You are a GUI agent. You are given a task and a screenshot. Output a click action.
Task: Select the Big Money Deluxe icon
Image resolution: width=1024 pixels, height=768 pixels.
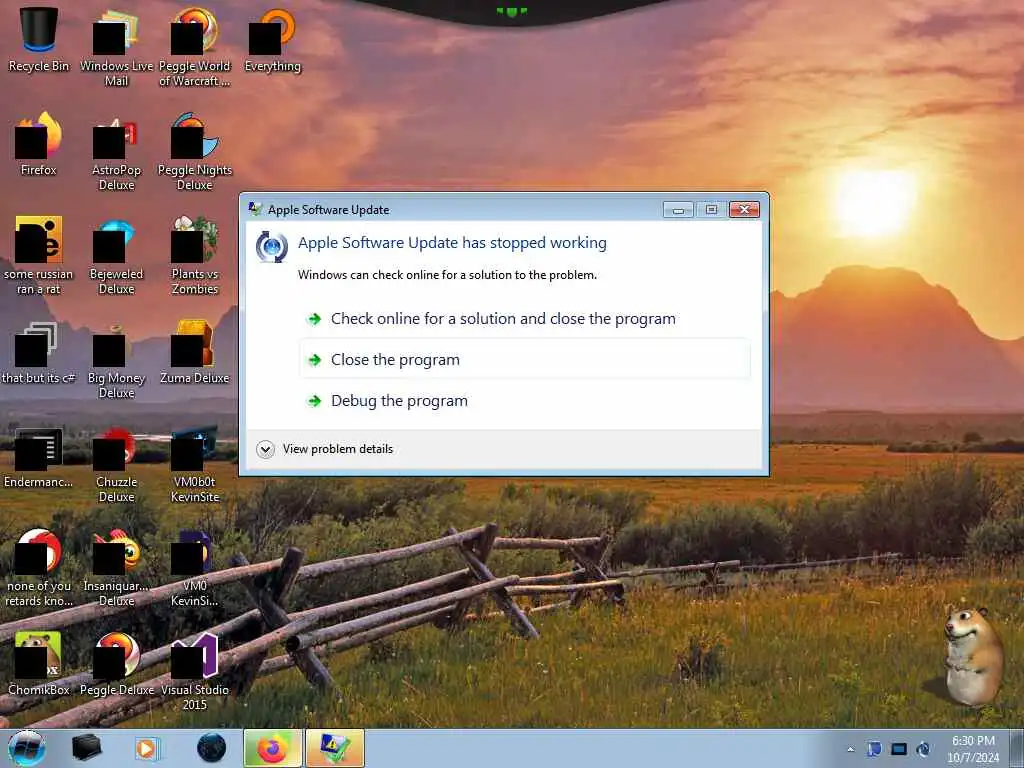point(116,359)
